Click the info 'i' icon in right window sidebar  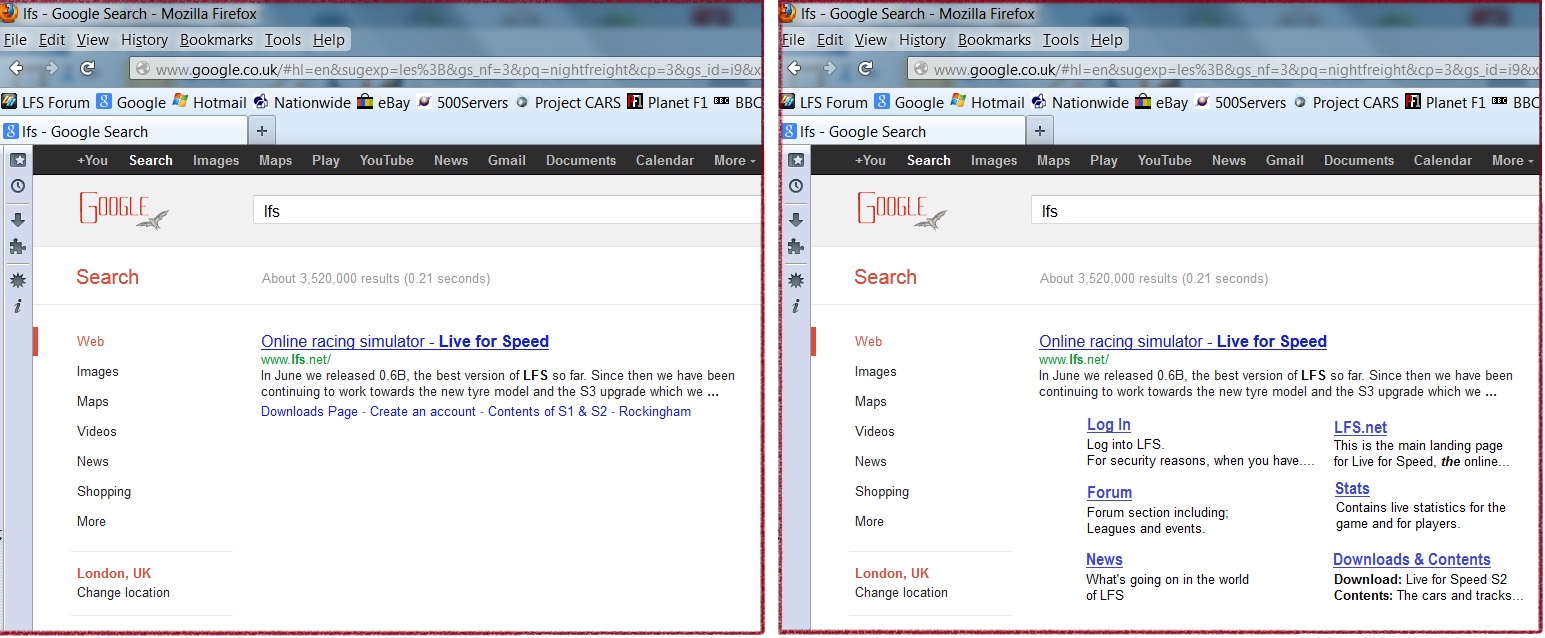(x=796, y=306)
